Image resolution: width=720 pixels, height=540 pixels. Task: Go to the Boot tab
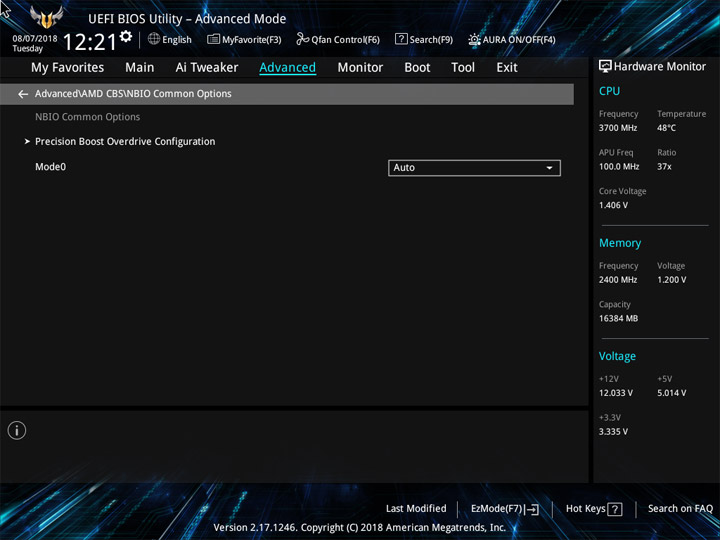[417, 68]
